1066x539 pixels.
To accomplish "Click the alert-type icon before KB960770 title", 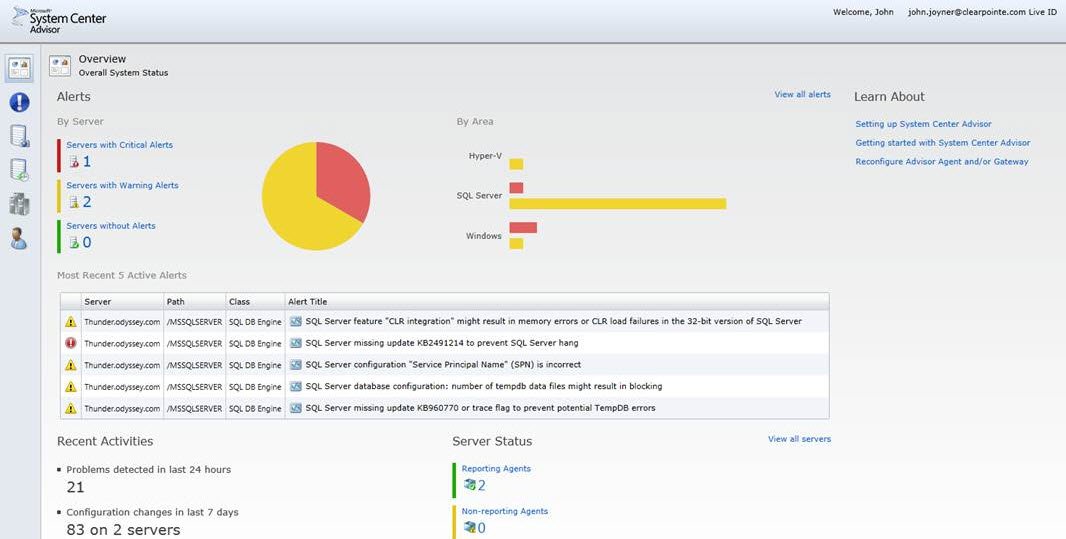I will click(x=296, y=408).
